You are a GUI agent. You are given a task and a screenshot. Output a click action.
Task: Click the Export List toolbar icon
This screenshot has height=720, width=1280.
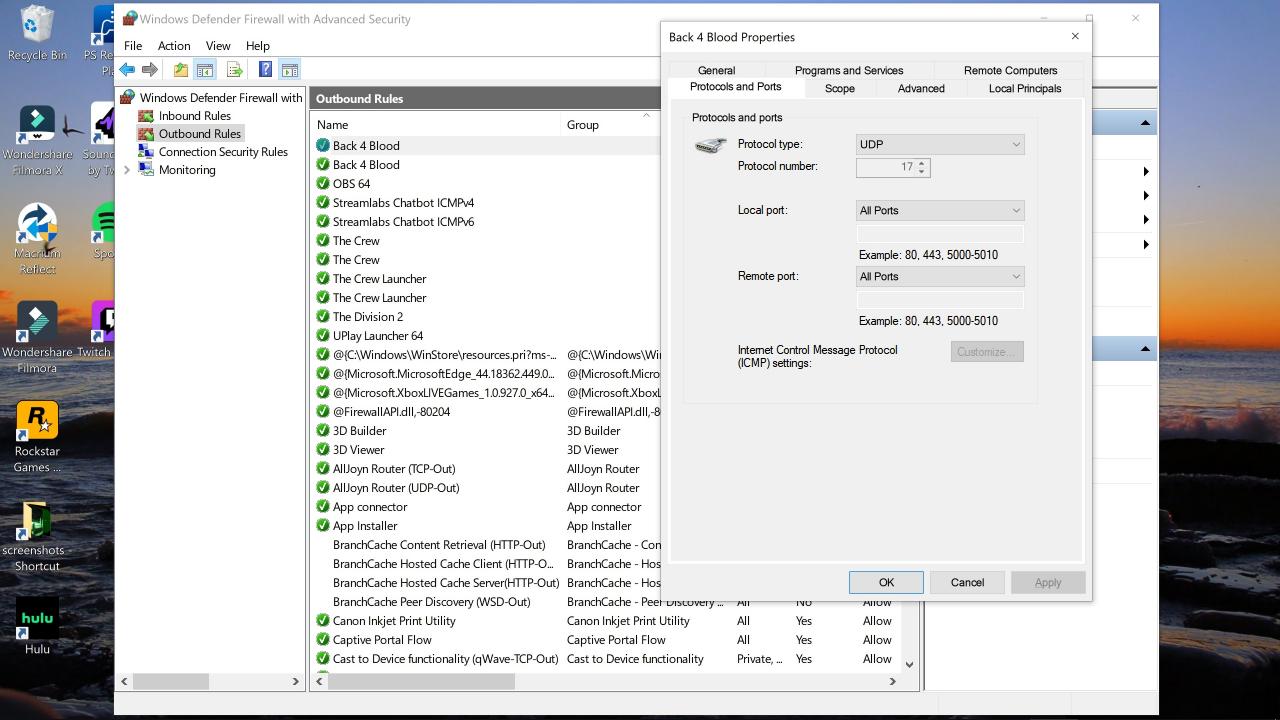click(x=234, y=69)
